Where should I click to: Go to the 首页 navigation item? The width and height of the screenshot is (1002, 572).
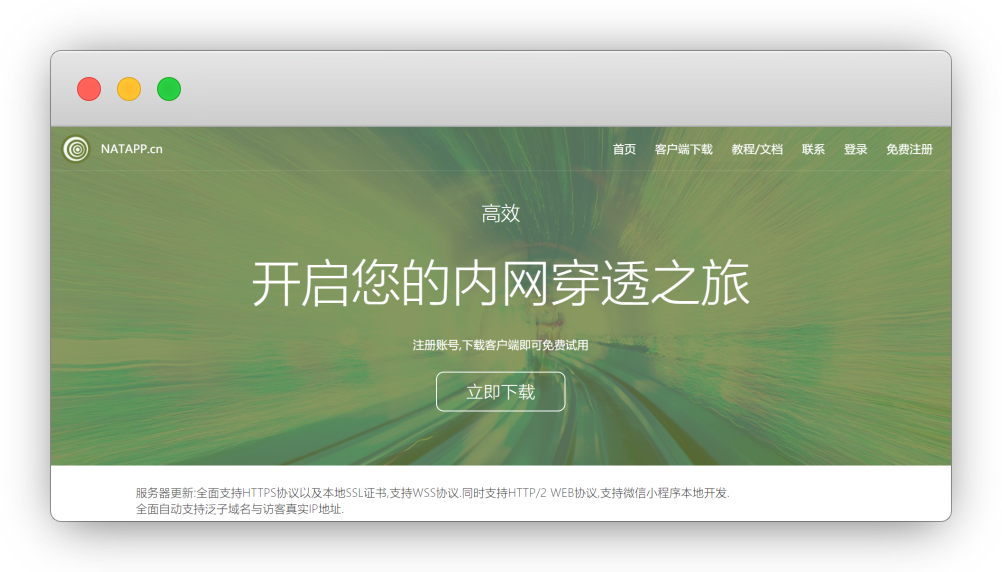coord(624,149)
